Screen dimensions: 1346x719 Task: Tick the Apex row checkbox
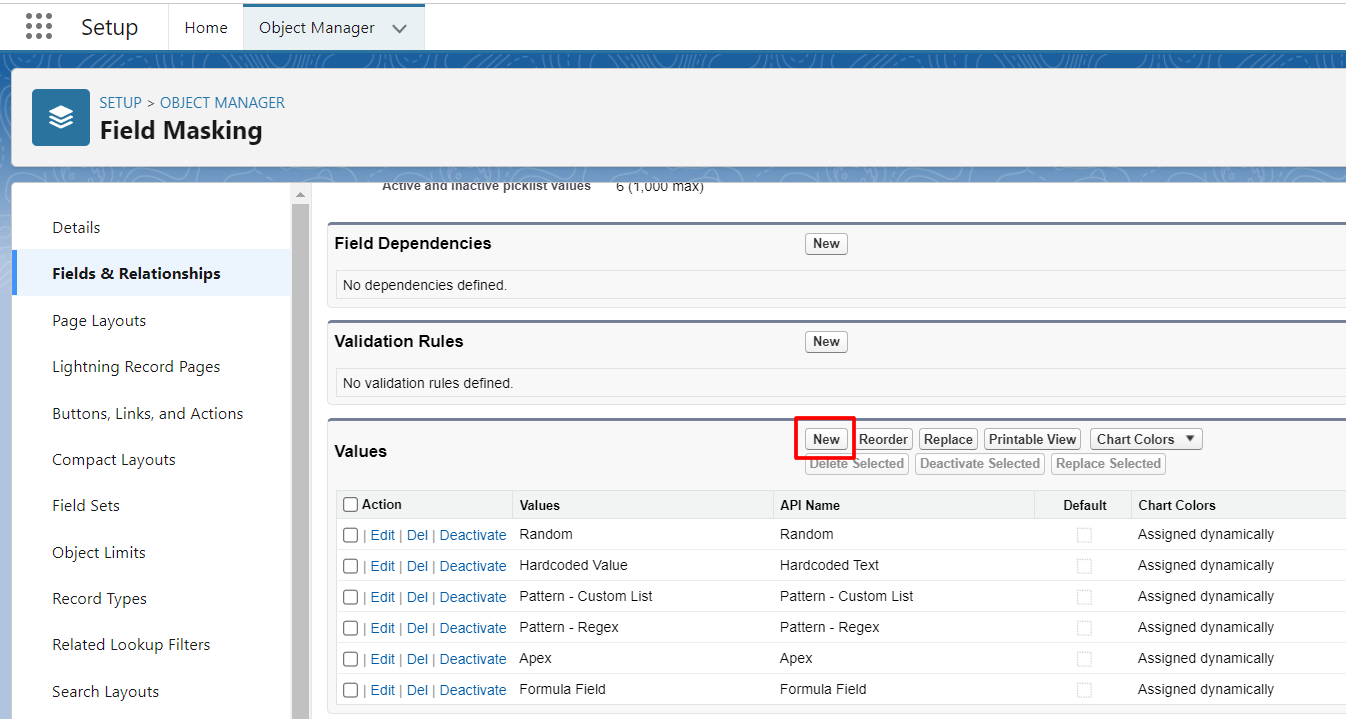[x=350, y=659]
